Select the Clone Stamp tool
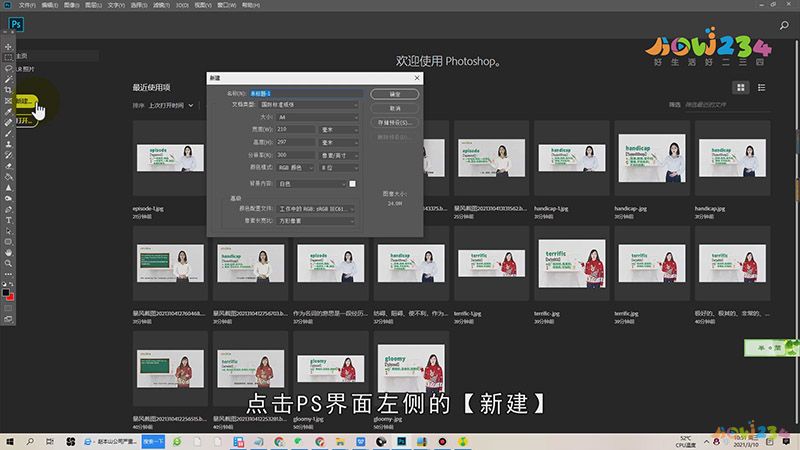The image size is (800, 450). [8, 144]
